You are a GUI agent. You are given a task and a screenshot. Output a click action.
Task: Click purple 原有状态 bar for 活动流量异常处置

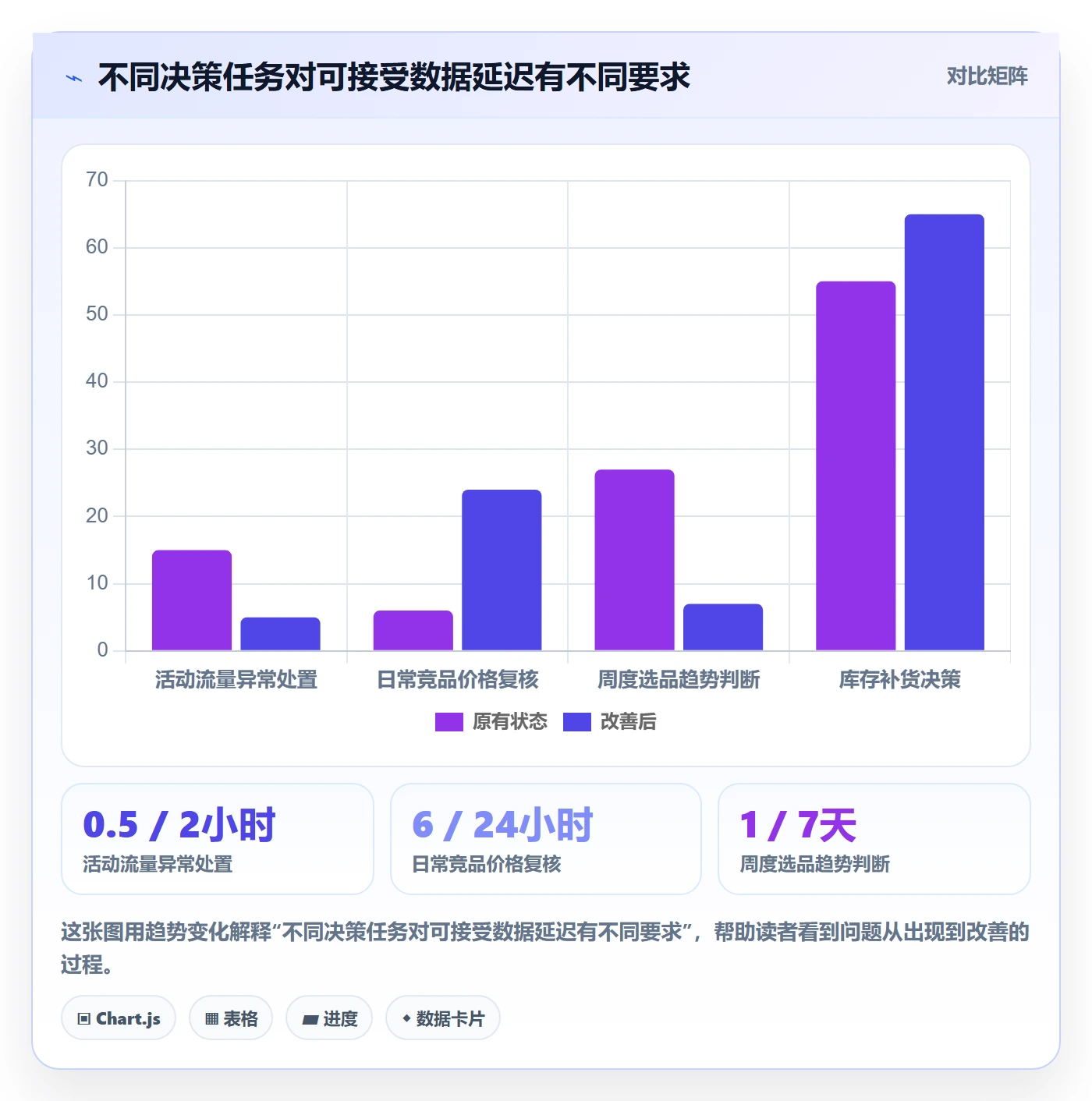[192, 600]
